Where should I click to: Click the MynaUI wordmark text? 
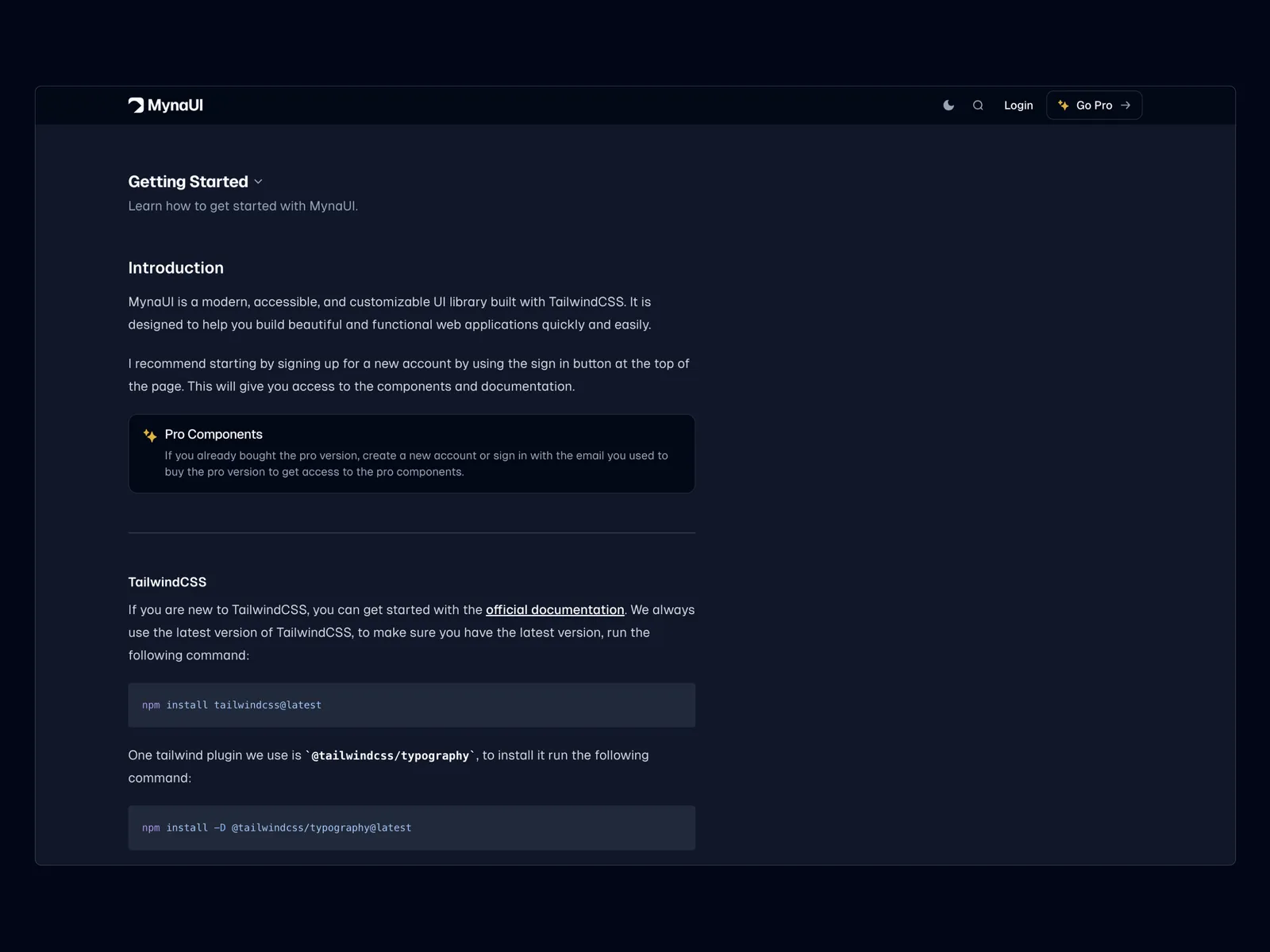[175, 106]
